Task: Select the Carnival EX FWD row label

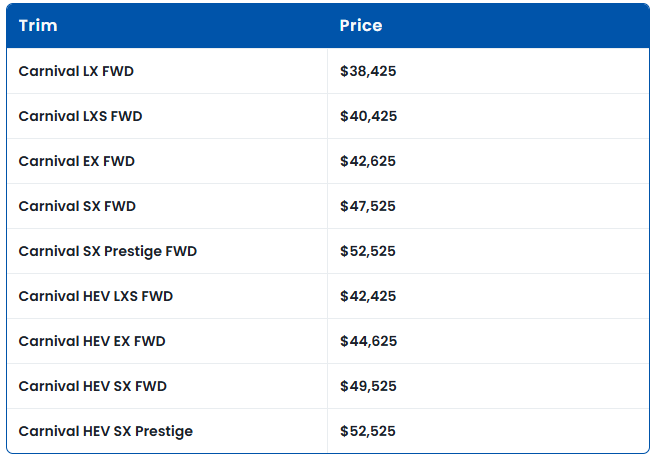Action: 76,162
